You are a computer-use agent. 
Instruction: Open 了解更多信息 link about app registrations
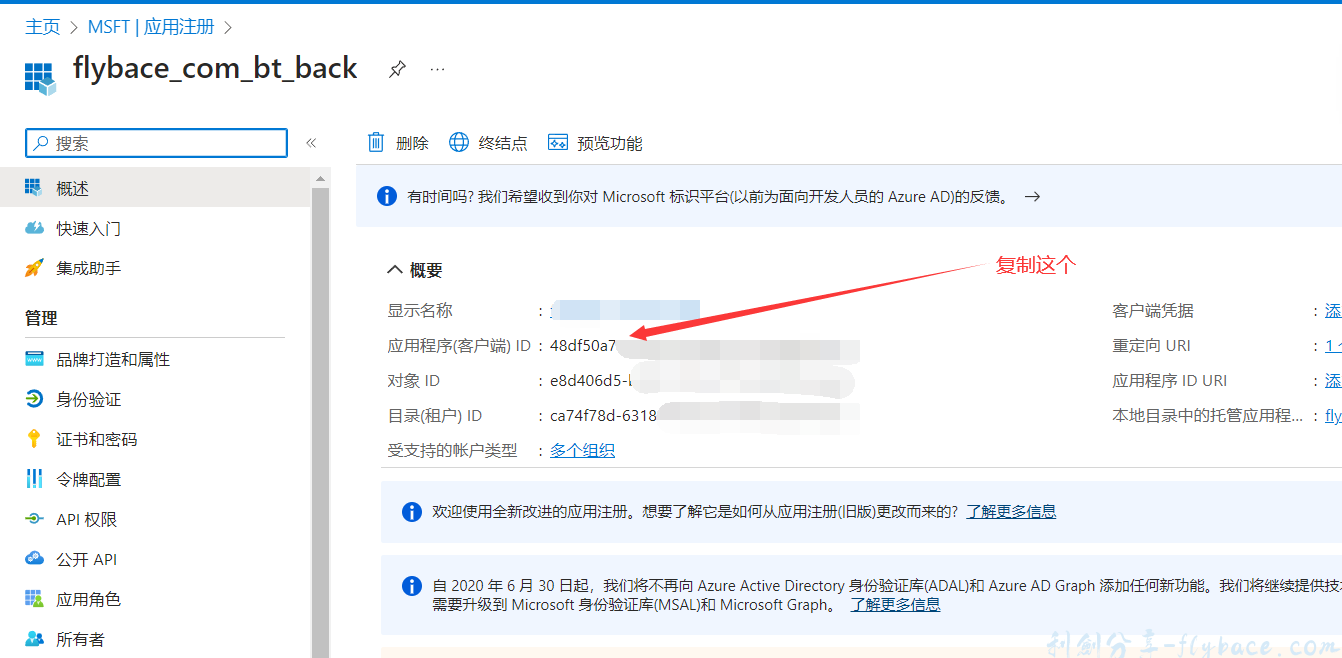click(1011, 512)
